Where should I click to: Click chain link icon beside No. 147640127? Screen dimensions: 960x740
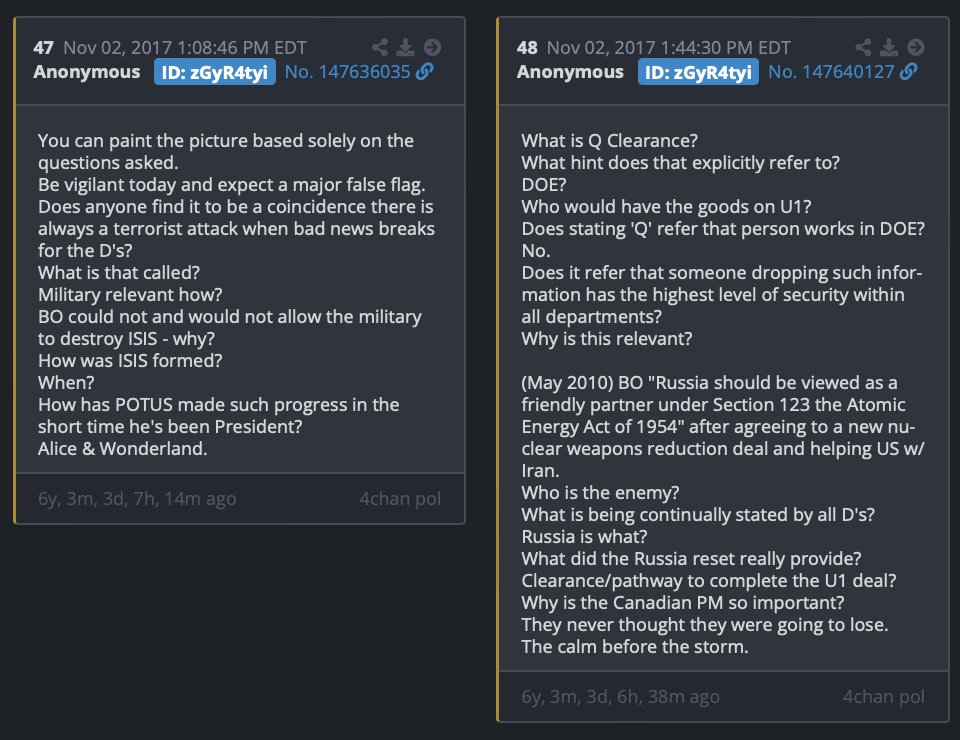(x=909, y=72)
